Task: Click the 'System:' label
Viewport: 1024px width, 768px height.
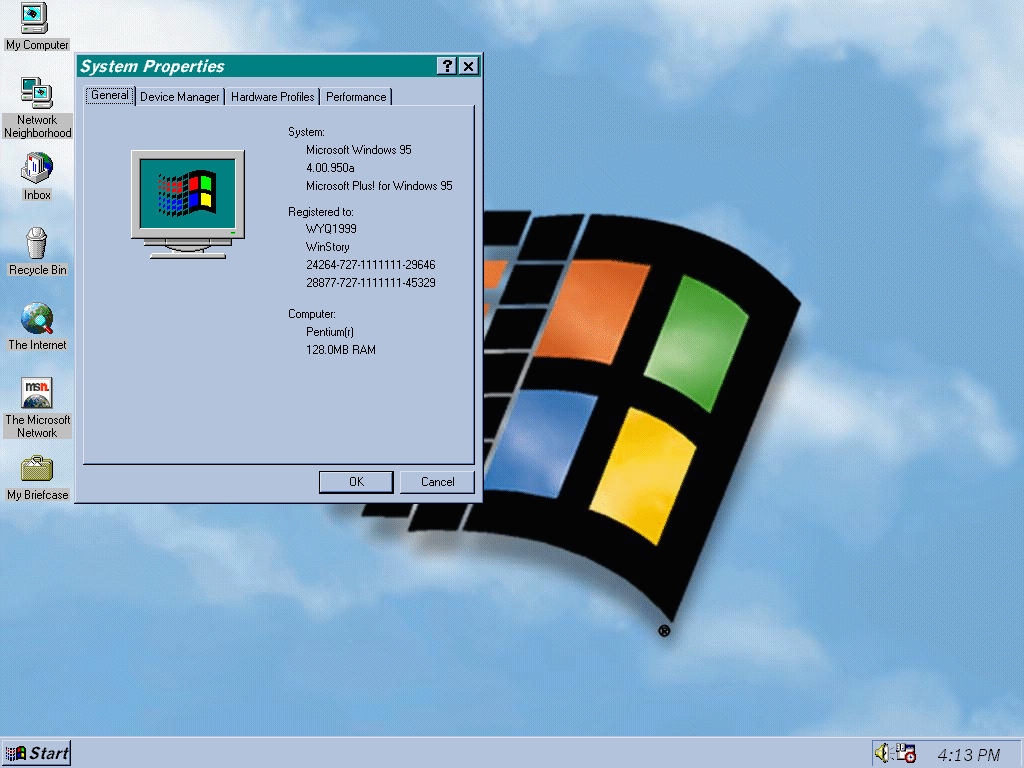Action: pyautogui.click(x=306, y=132)
